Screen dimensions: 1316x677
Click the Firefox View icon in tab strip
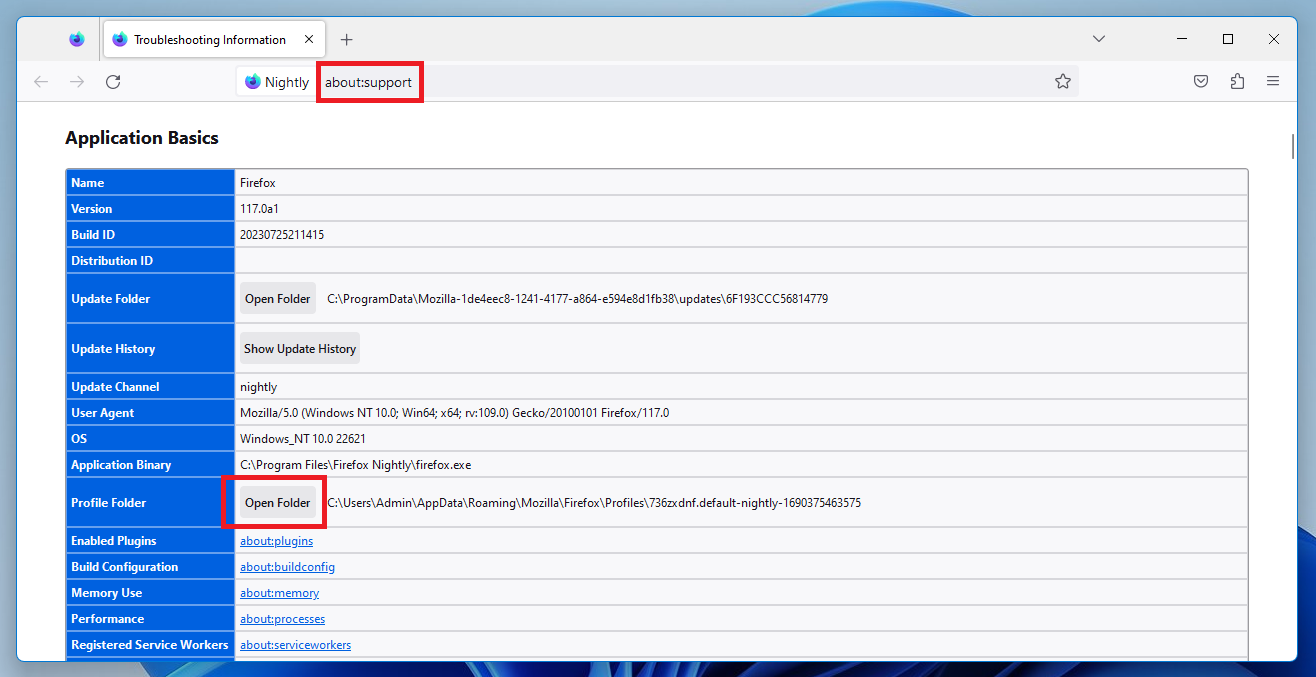pos(77,40)
